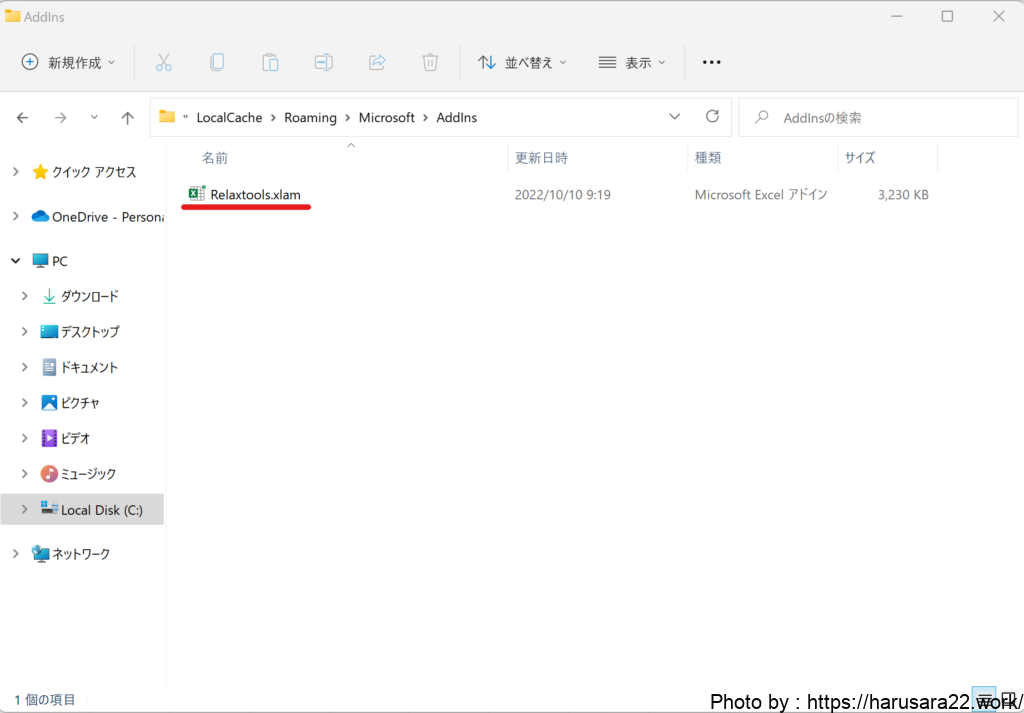Click the Paste clipboard icon
The height and width of the screenshot is (713, 1024).
[270, 62]
